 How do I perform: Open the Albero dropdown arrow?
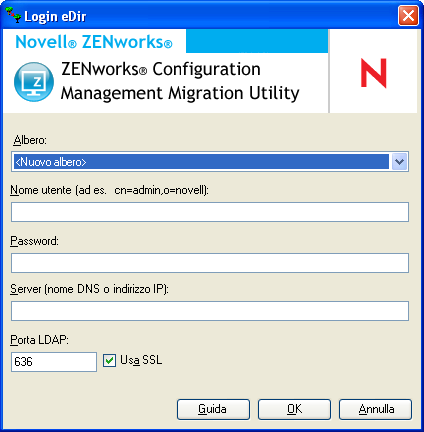coord(399,162)
